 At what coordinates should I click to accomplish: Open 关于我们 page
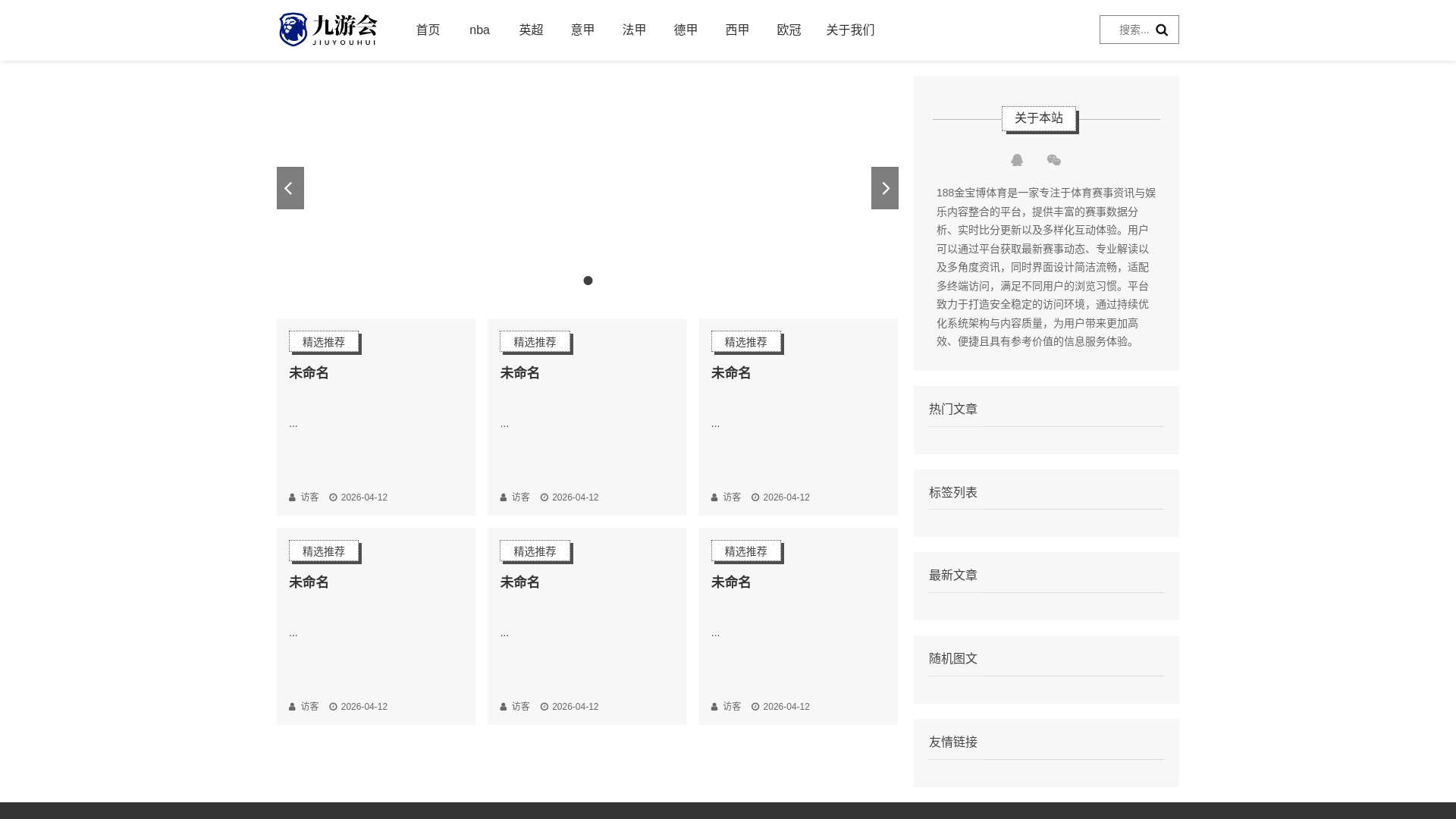[850, 30]
